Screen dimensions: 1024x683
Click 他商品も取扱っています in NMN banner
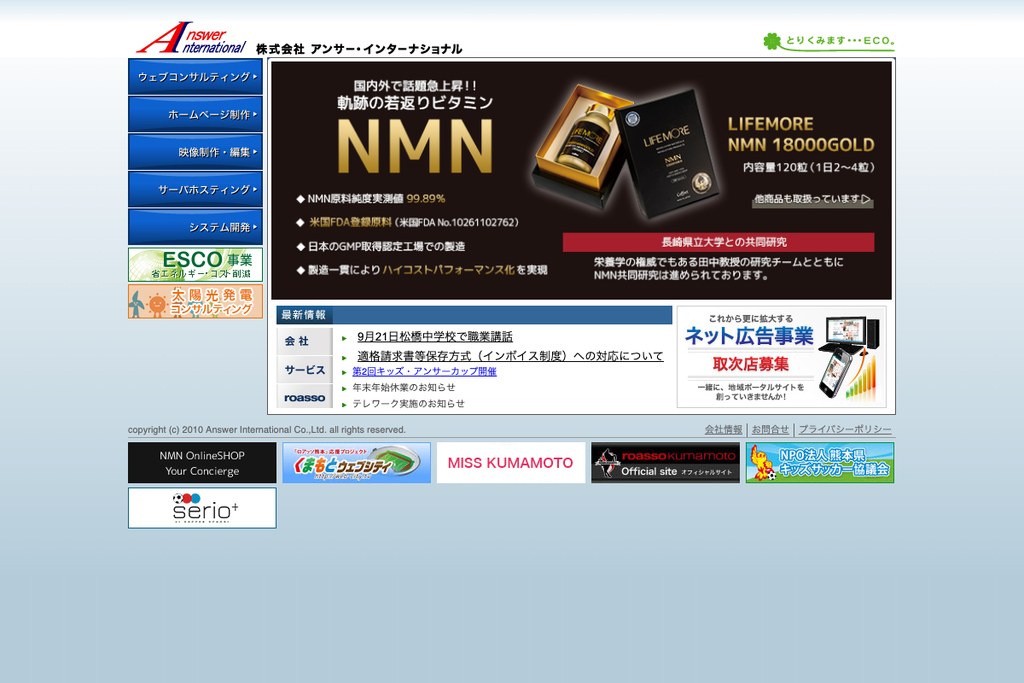(813, 199)
